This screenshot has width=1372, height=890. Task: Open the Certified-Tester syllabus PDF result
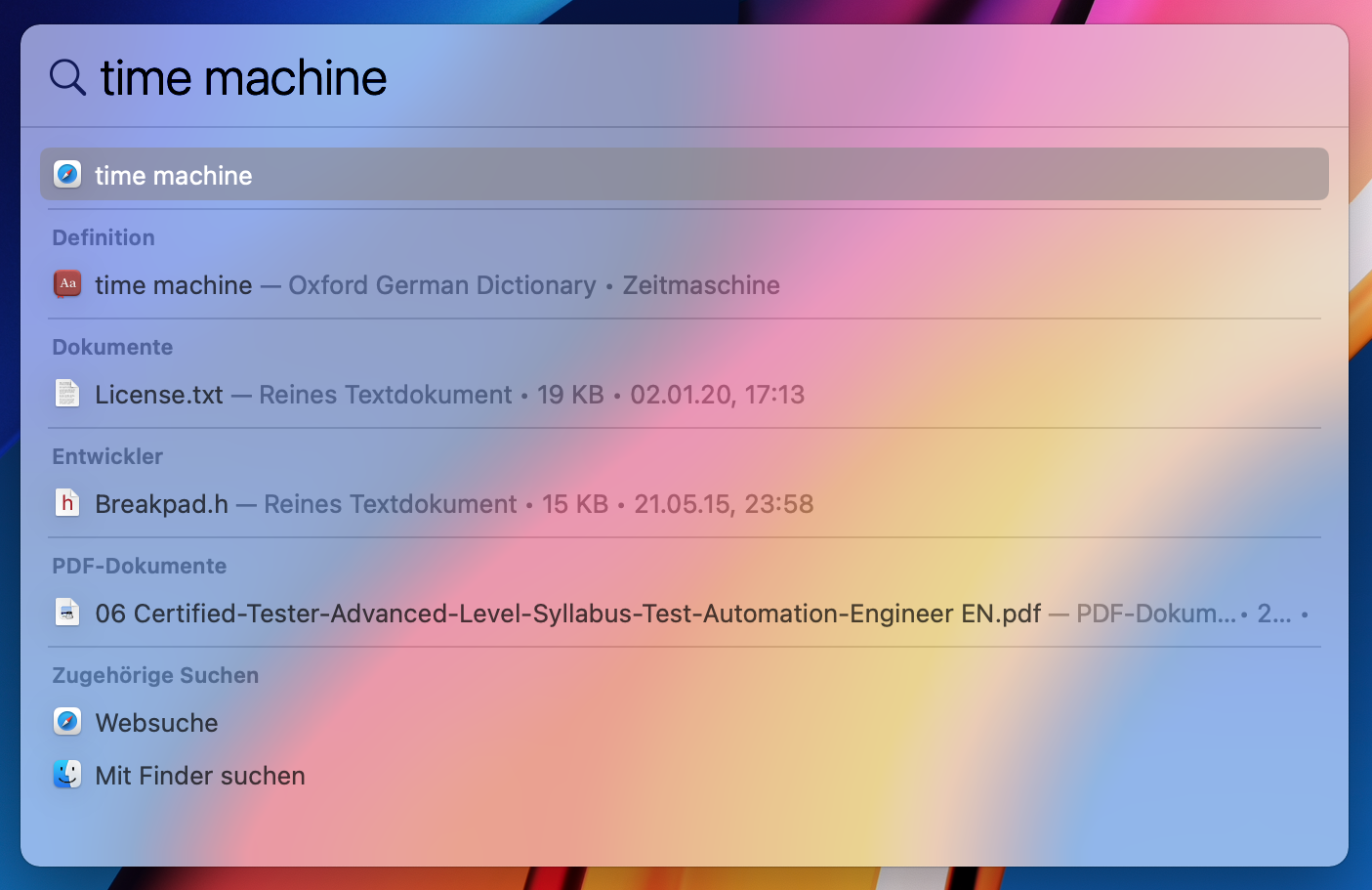click(684, 613)
